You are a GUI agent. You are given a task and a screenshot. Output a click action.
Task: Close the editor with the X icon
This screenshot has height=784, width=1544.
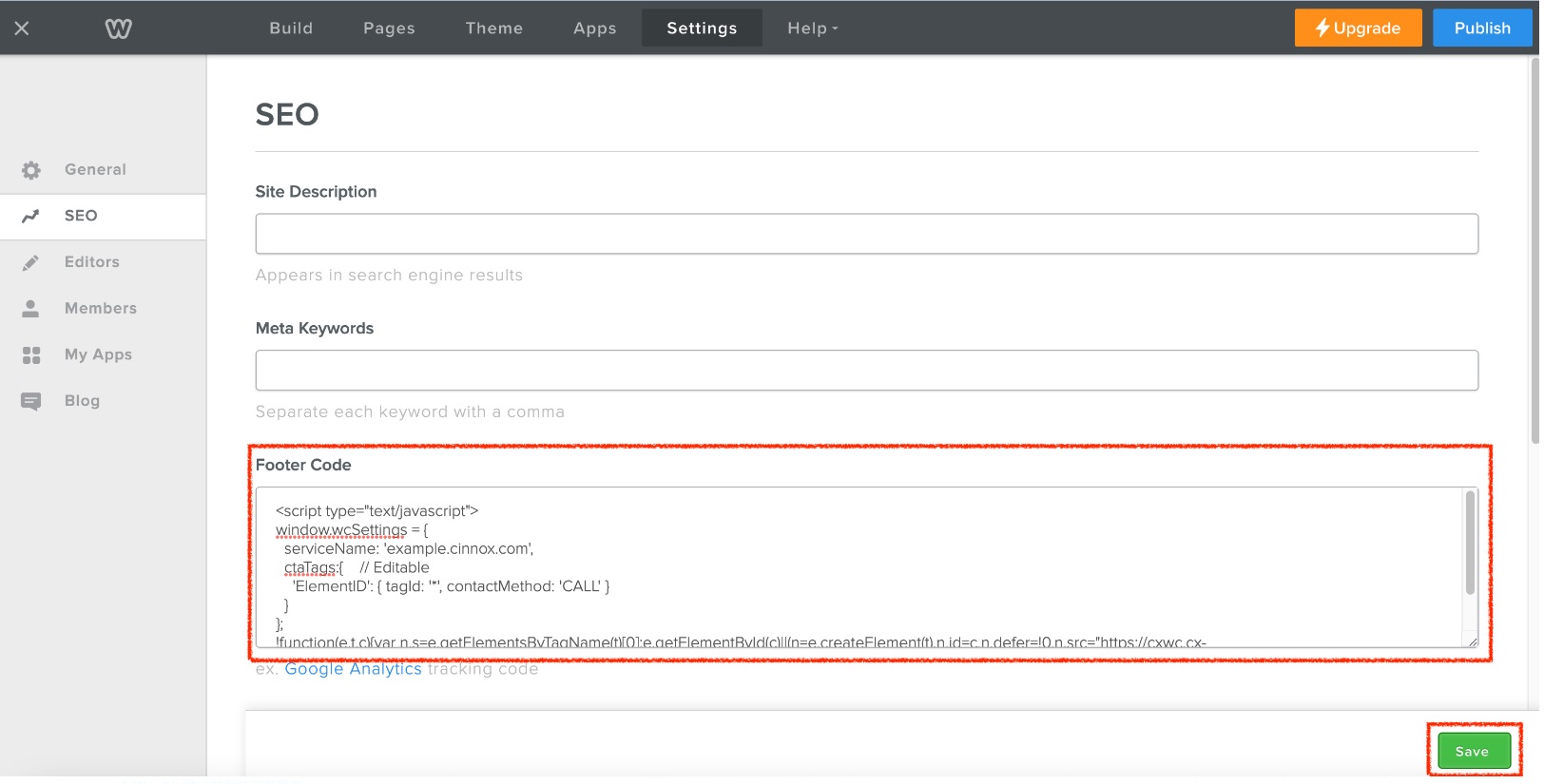coord(22,29)
